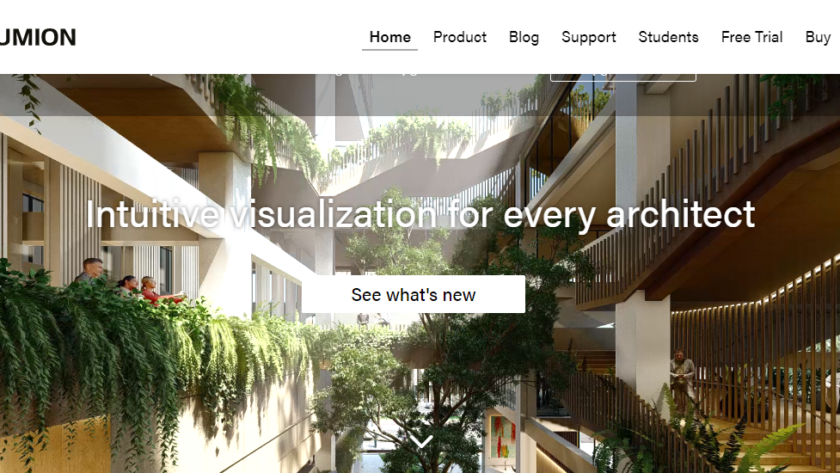Click the gray notification banner strip

(420, 95)
